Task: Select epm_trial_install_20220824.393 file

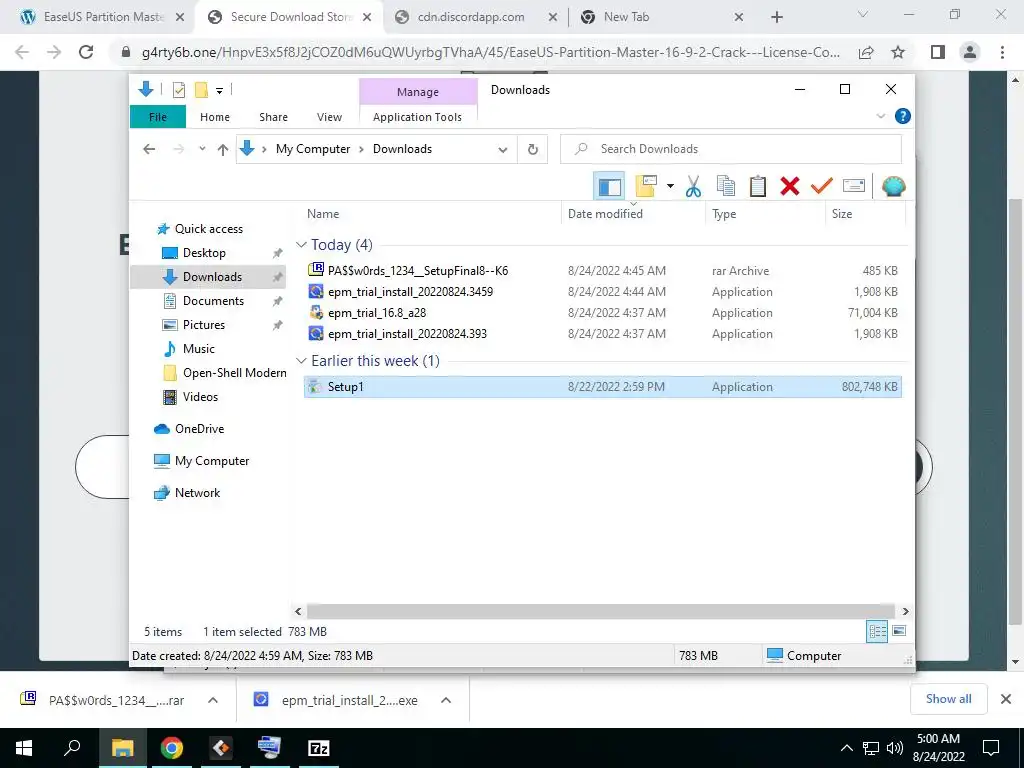Action: click(407, 334)
